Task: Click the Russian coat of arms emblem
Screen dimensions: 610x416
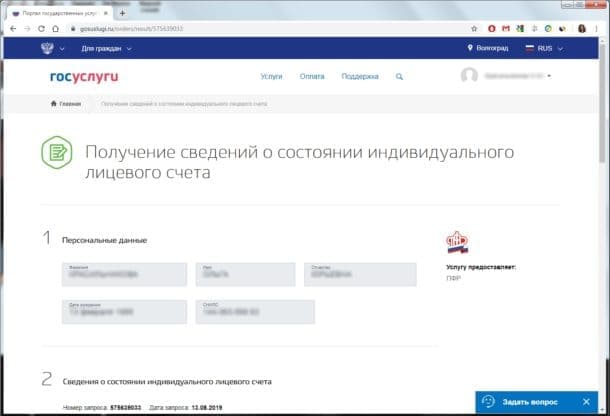Action: pyautogui.click(x=46, y=48)
